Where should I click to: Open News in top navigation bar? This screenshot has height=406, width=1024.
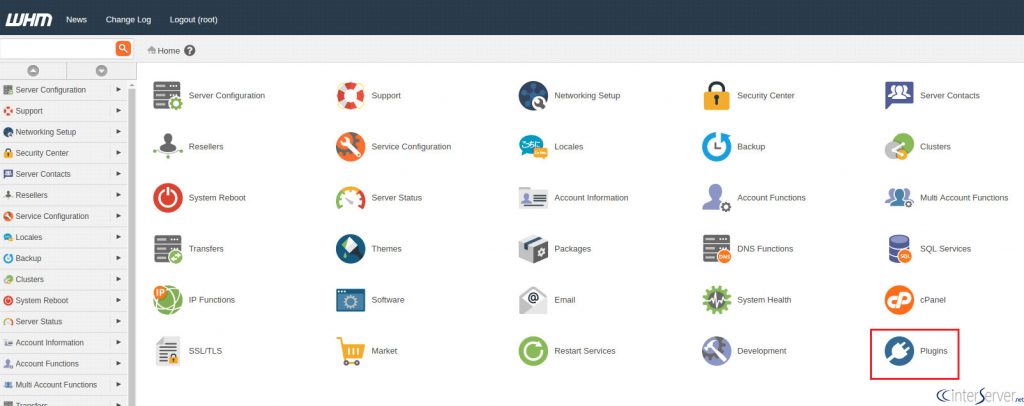76,20
